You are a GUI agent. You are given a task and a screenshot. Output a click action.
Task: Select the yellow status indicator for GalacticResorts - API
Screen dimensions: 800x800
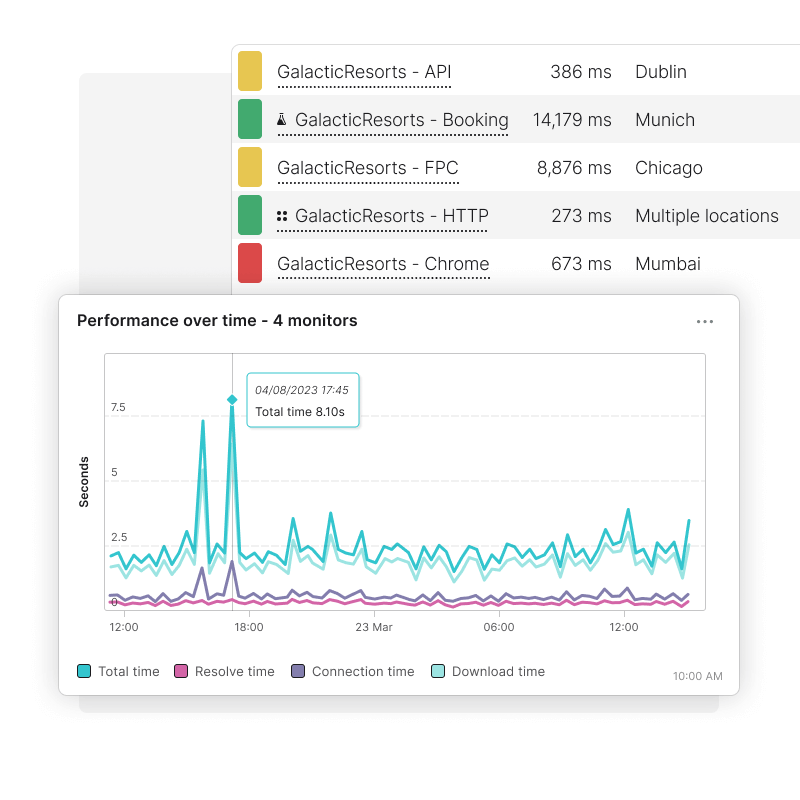[248, 71]
